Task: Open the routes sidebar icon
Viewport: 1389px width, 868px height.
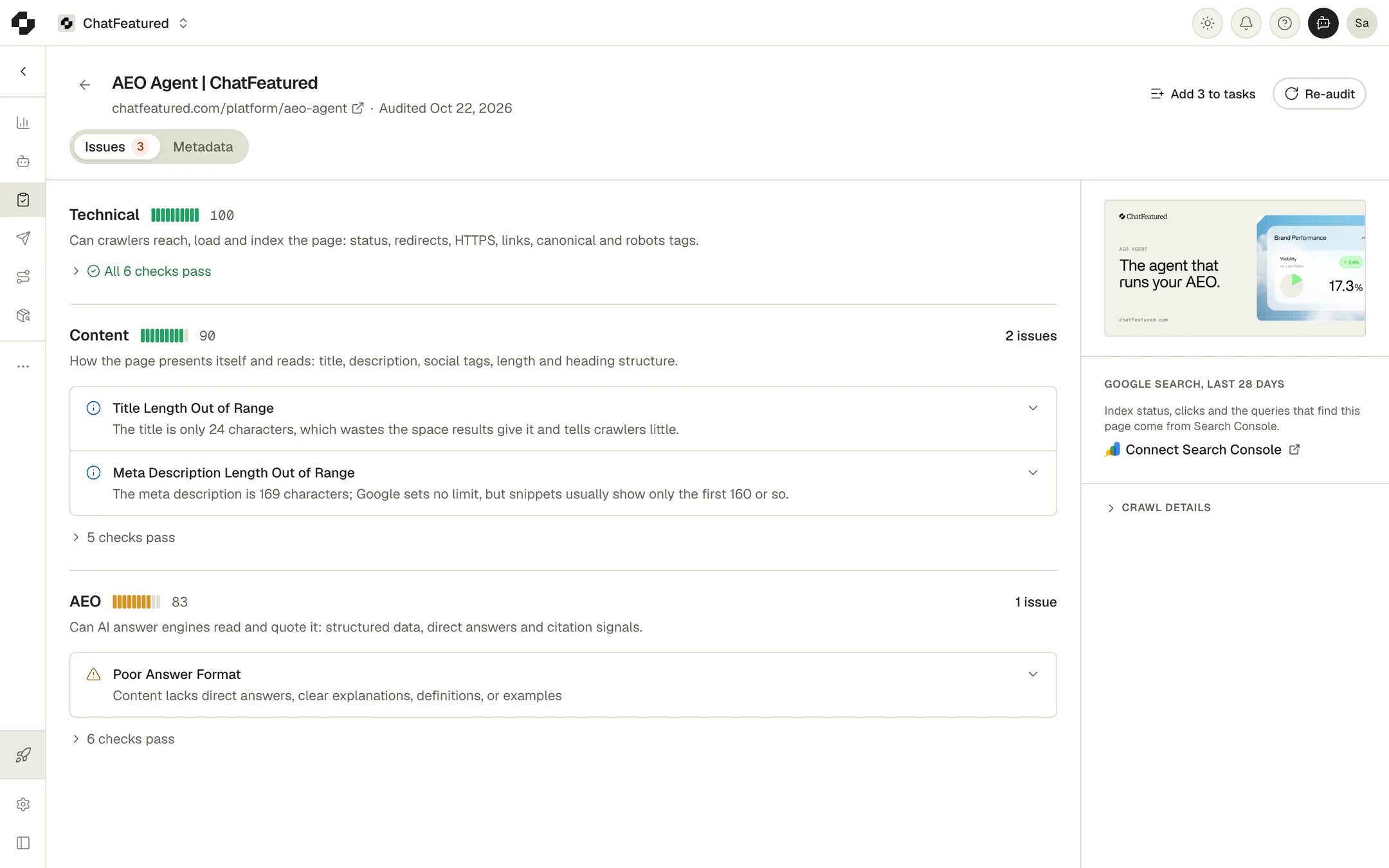Action: (23, 276)
